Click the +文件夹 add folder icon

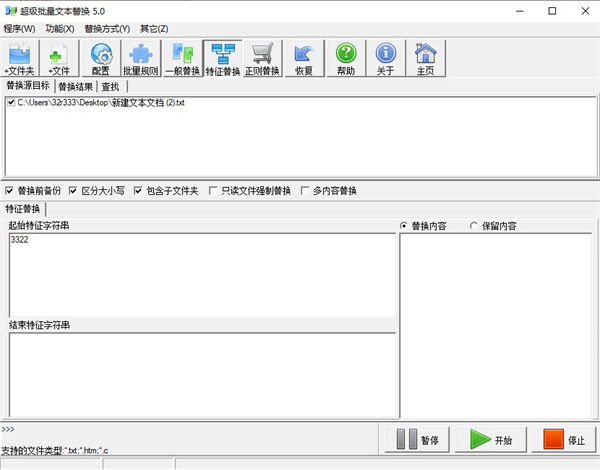pyautogui.click(x=21, y=58)
